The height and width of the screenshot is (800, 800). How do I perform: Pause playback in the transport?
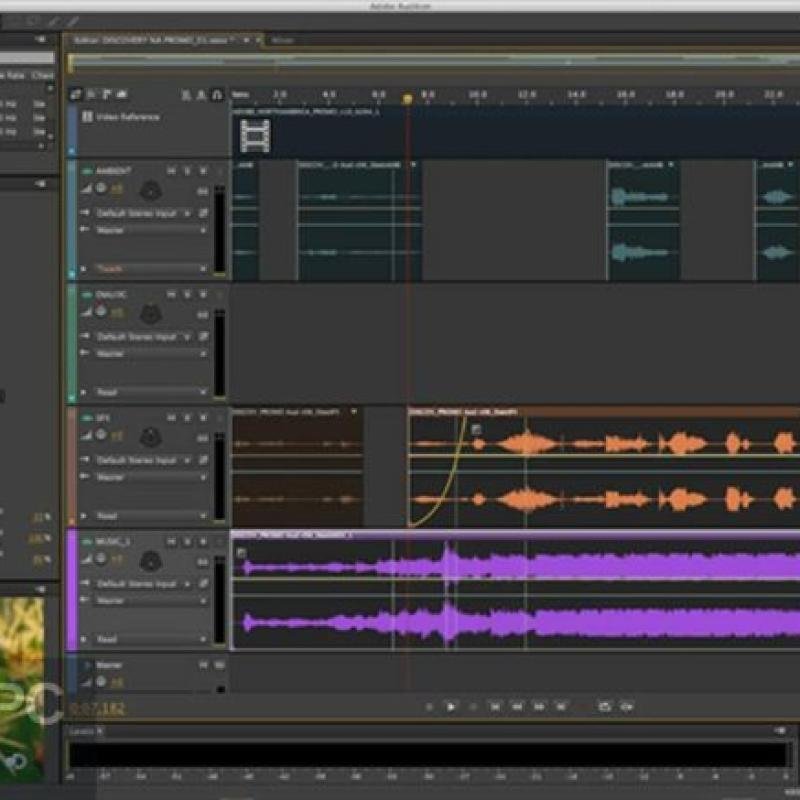tap(473, 707)
